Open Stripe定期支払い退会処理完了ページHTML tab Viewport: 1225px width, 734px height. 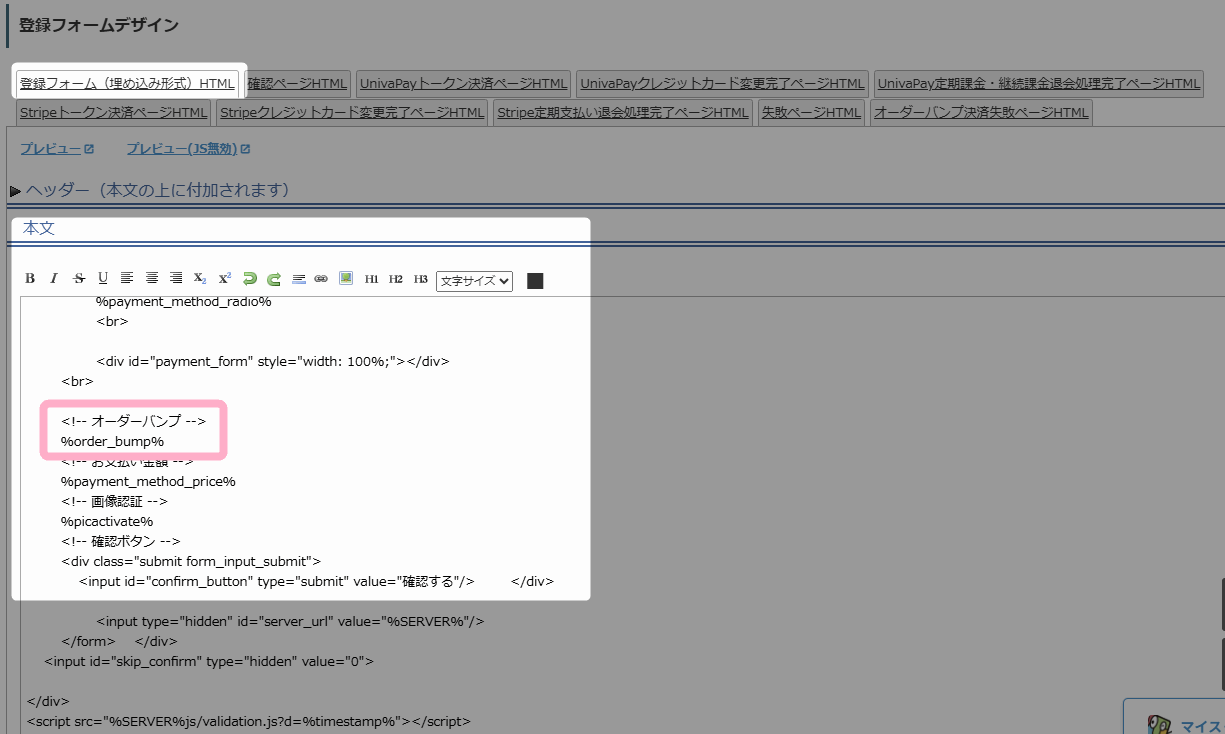(x=622, y=112)
